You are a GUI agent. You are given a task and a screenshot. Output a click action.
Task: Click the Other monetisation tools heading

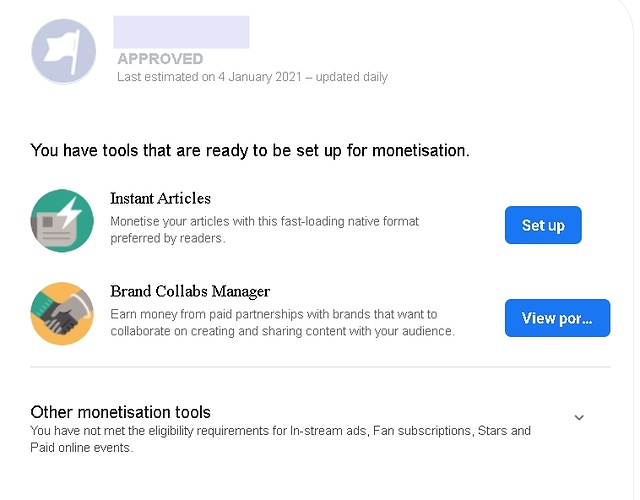point(120,412)
